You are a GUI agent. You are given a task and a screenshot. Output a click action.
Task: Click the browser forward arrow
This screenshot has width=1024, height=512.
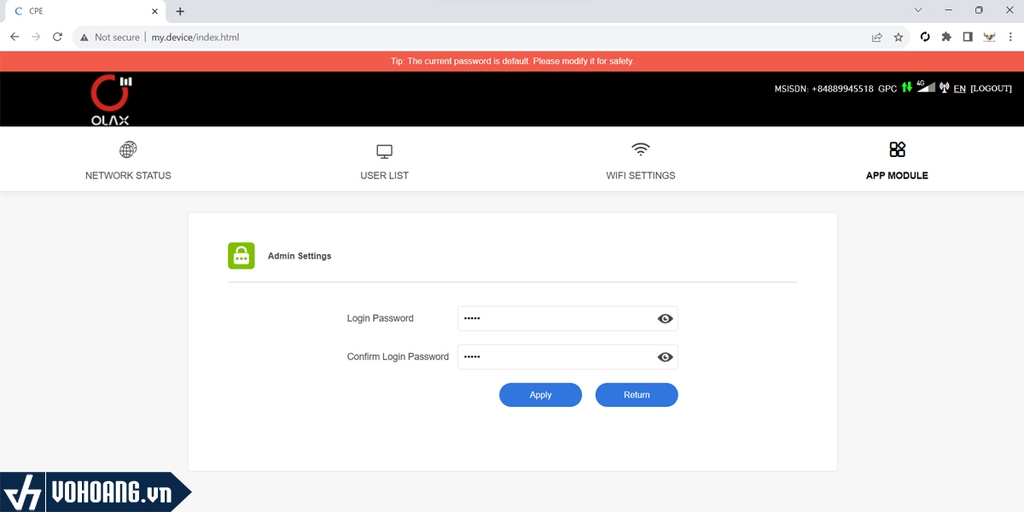coord(36,37)
